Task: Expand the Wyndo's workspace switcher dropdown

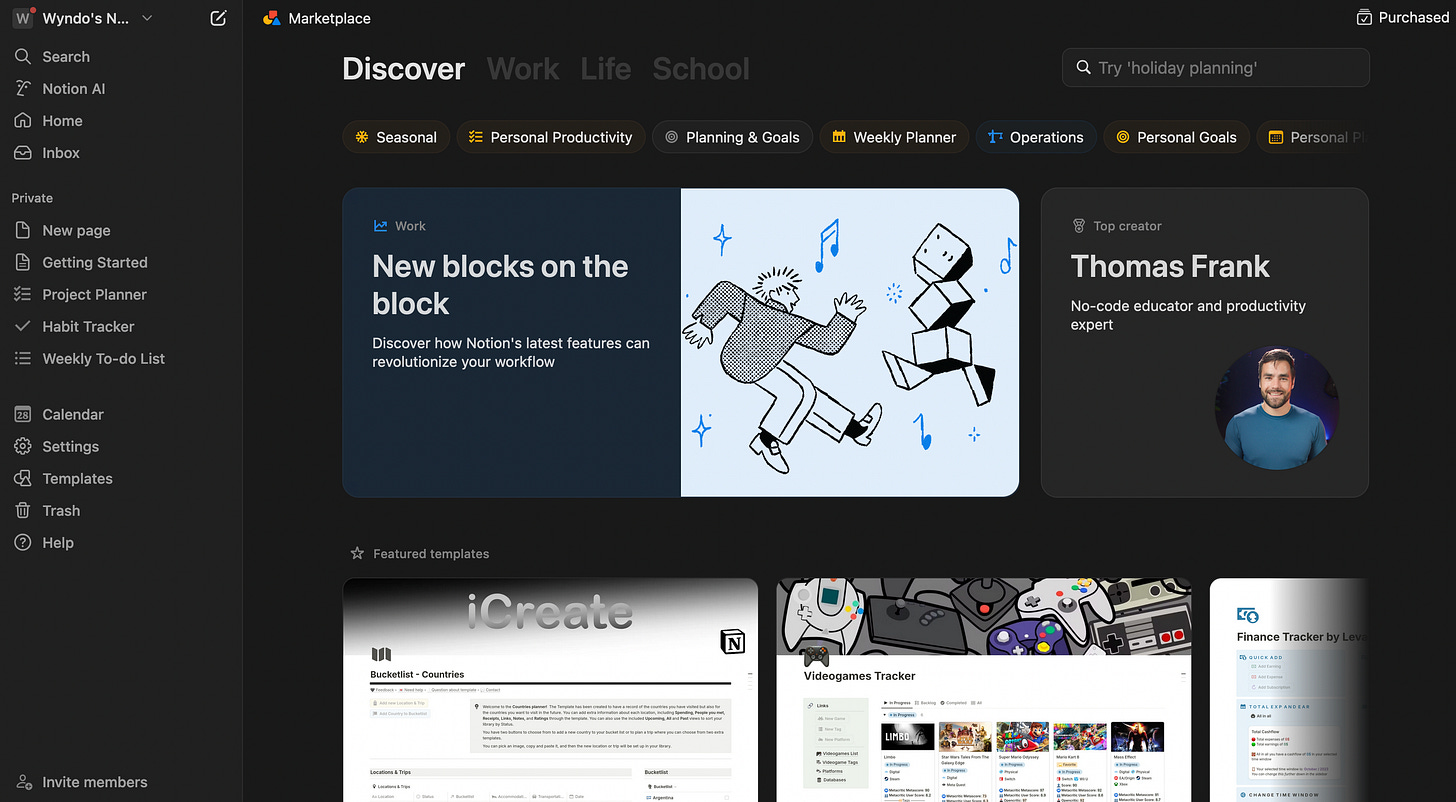Action: click(147, 18)
